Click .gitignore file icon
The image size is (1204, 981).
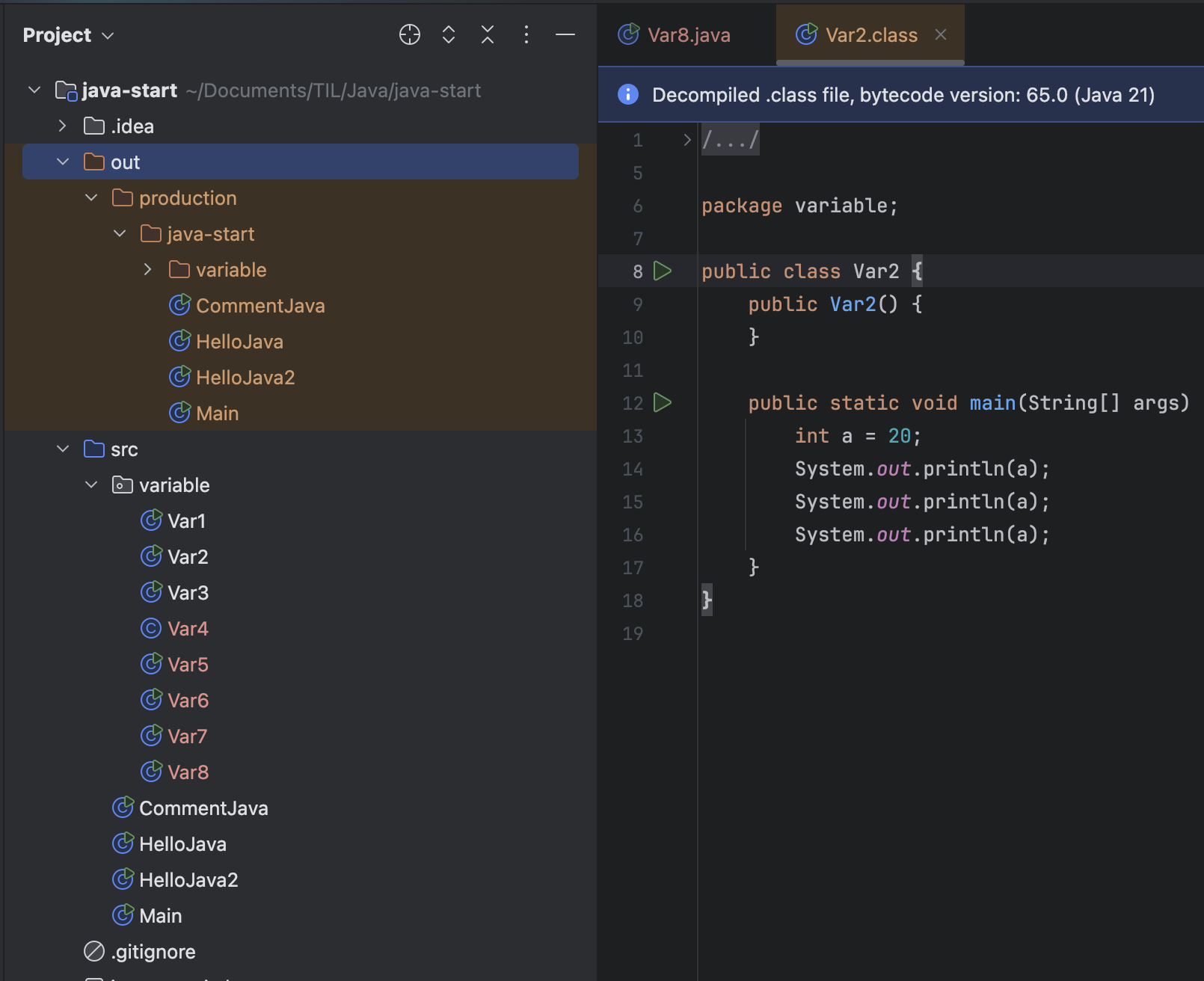coord(94,951)
